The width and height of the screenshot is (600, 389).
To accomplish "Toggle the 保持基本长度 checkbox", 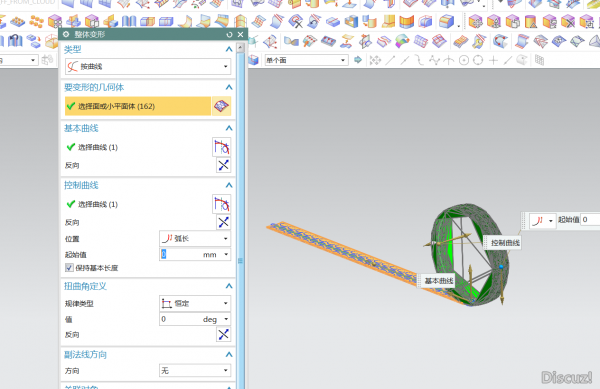I will click(69, 268).
